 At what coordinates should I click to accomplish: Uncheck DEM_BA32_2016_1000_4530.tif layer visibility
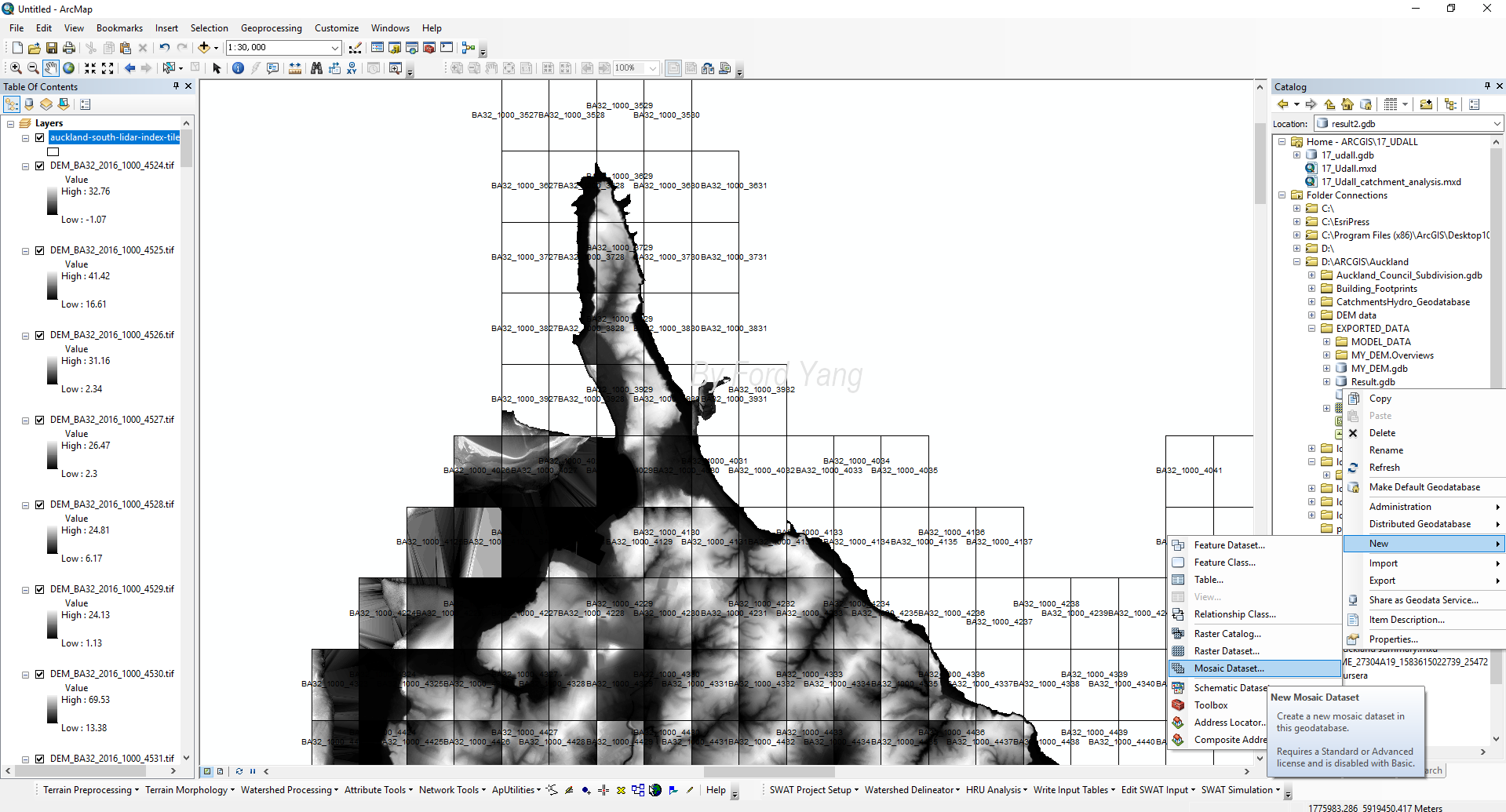click(x=39, y=674)
